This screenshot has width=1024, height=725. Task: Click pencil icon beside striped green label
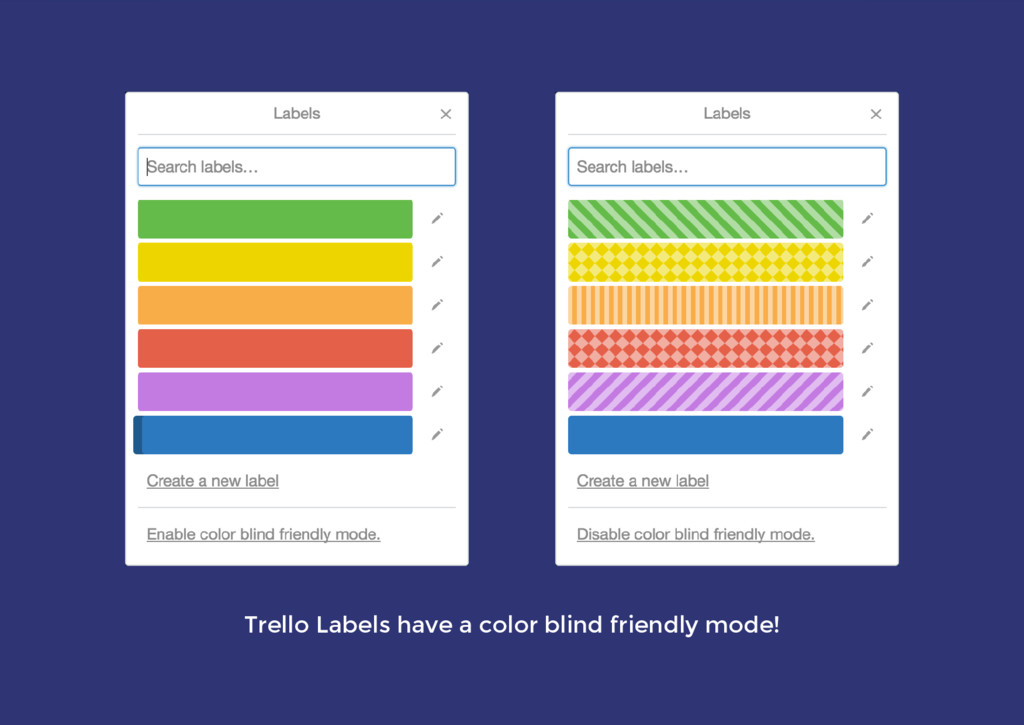pos(867,218)
